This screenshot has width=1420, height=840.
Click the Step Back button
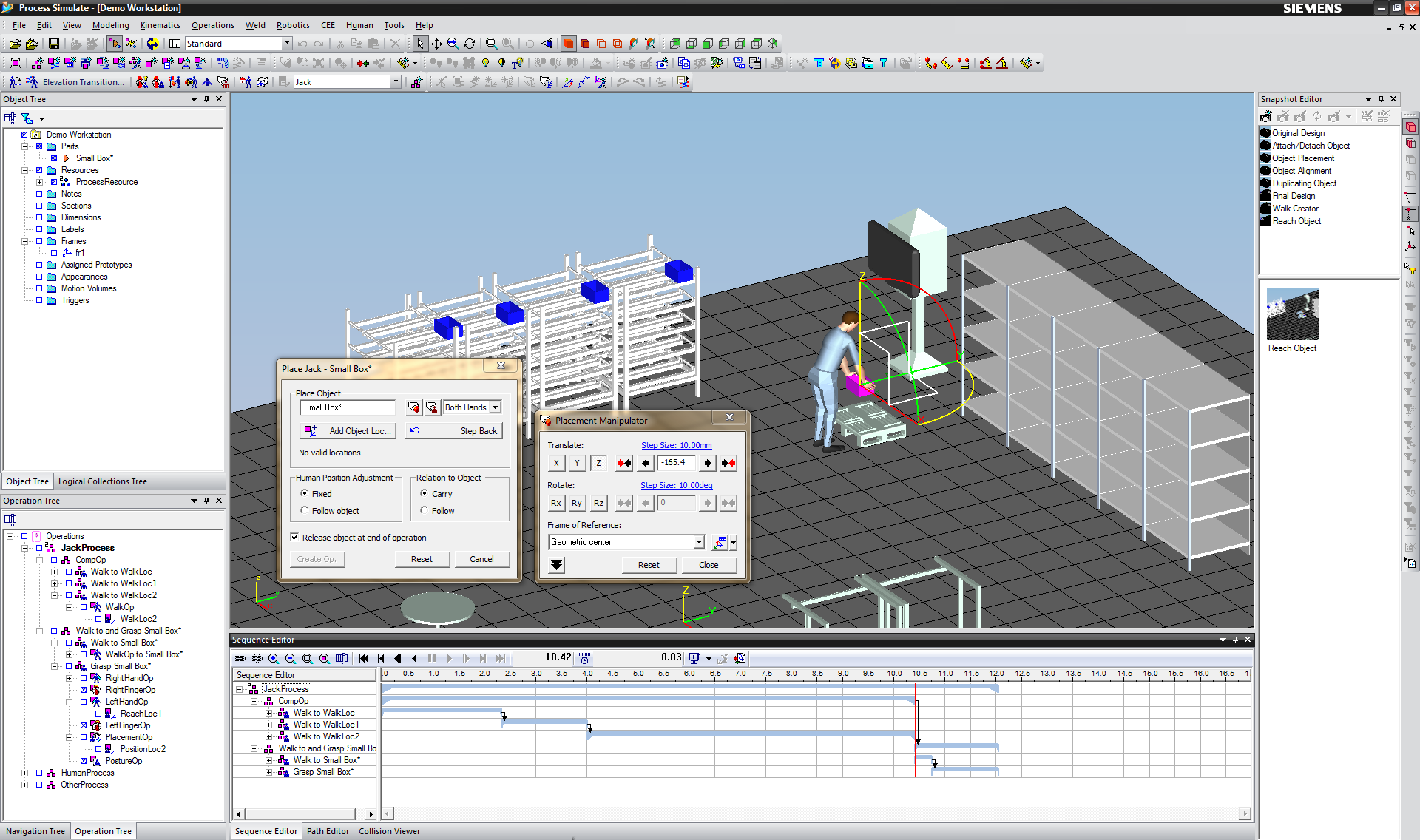453,431
